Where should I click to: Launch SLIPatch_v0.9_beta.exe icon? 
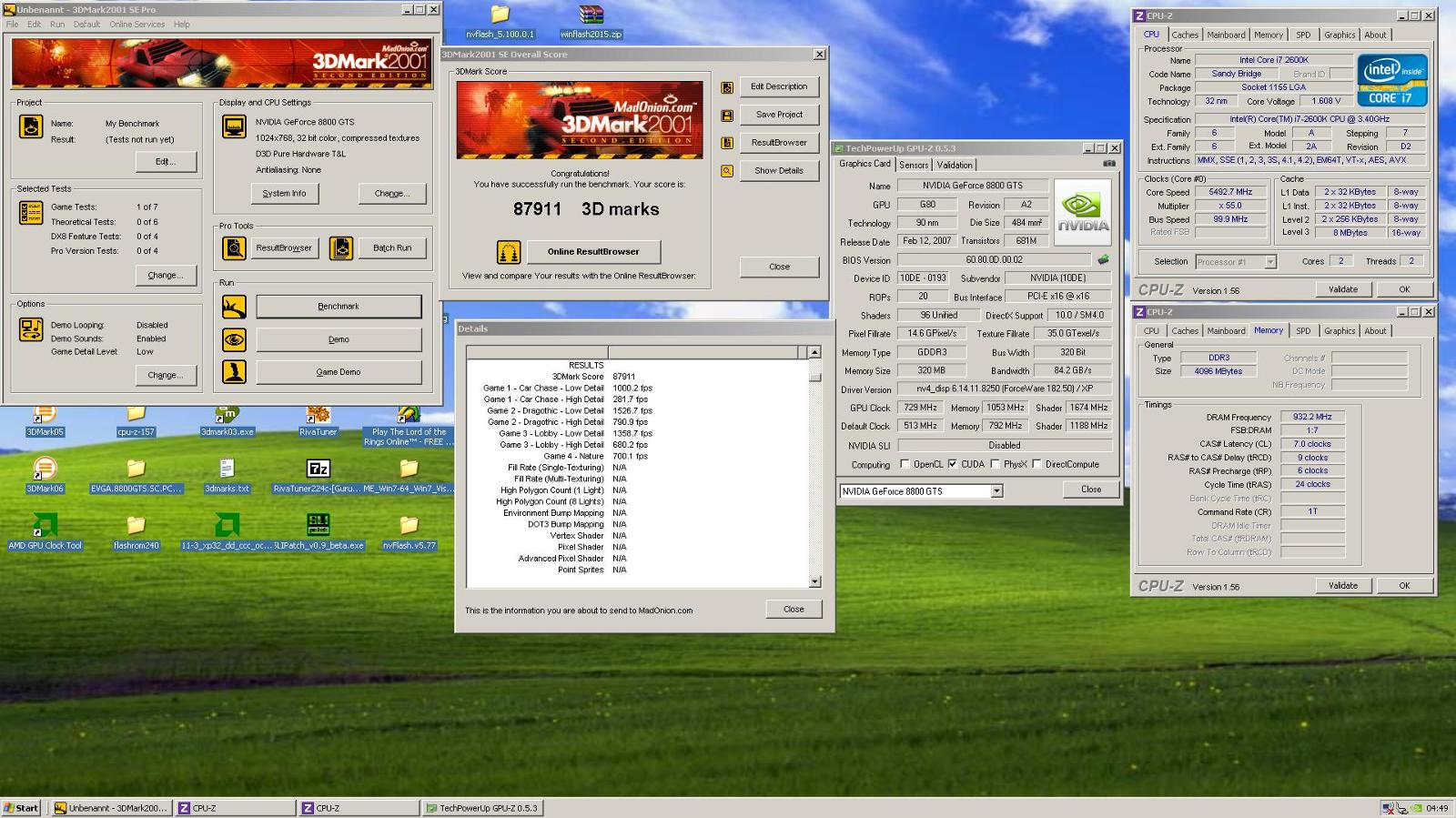[x=318, y=532]
